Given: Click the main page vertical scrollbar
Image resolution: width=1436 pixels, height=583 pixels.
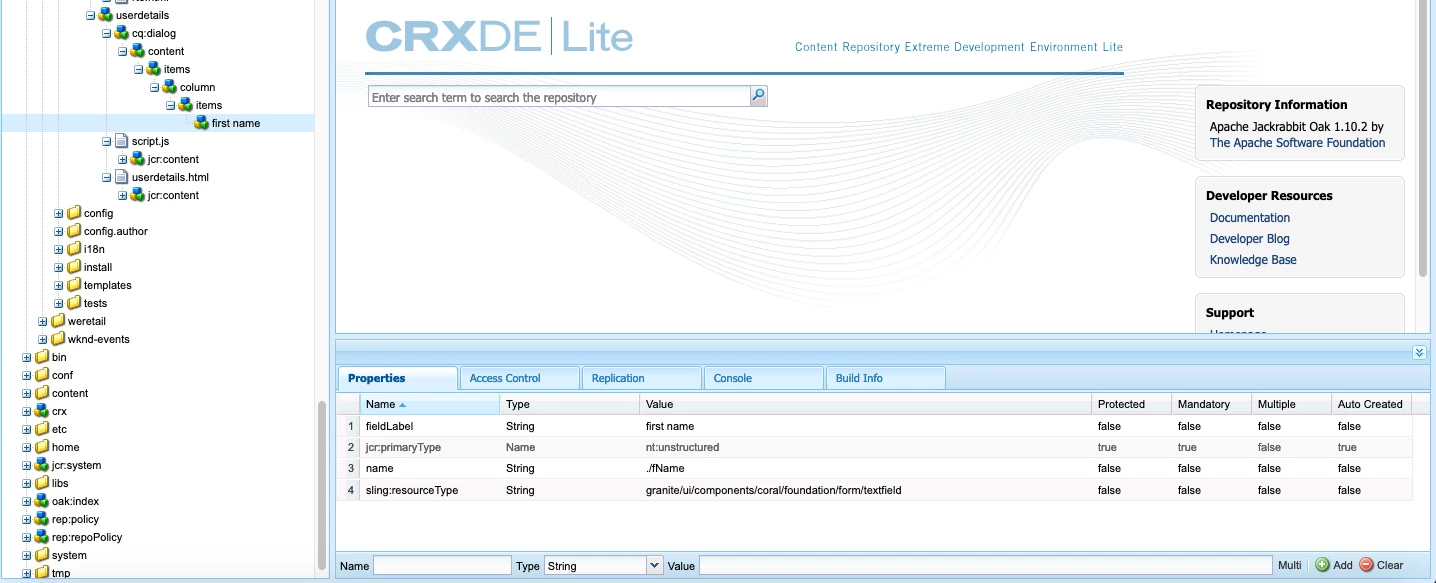Looking at the screenshot, I should click(x=1423, y=138).
